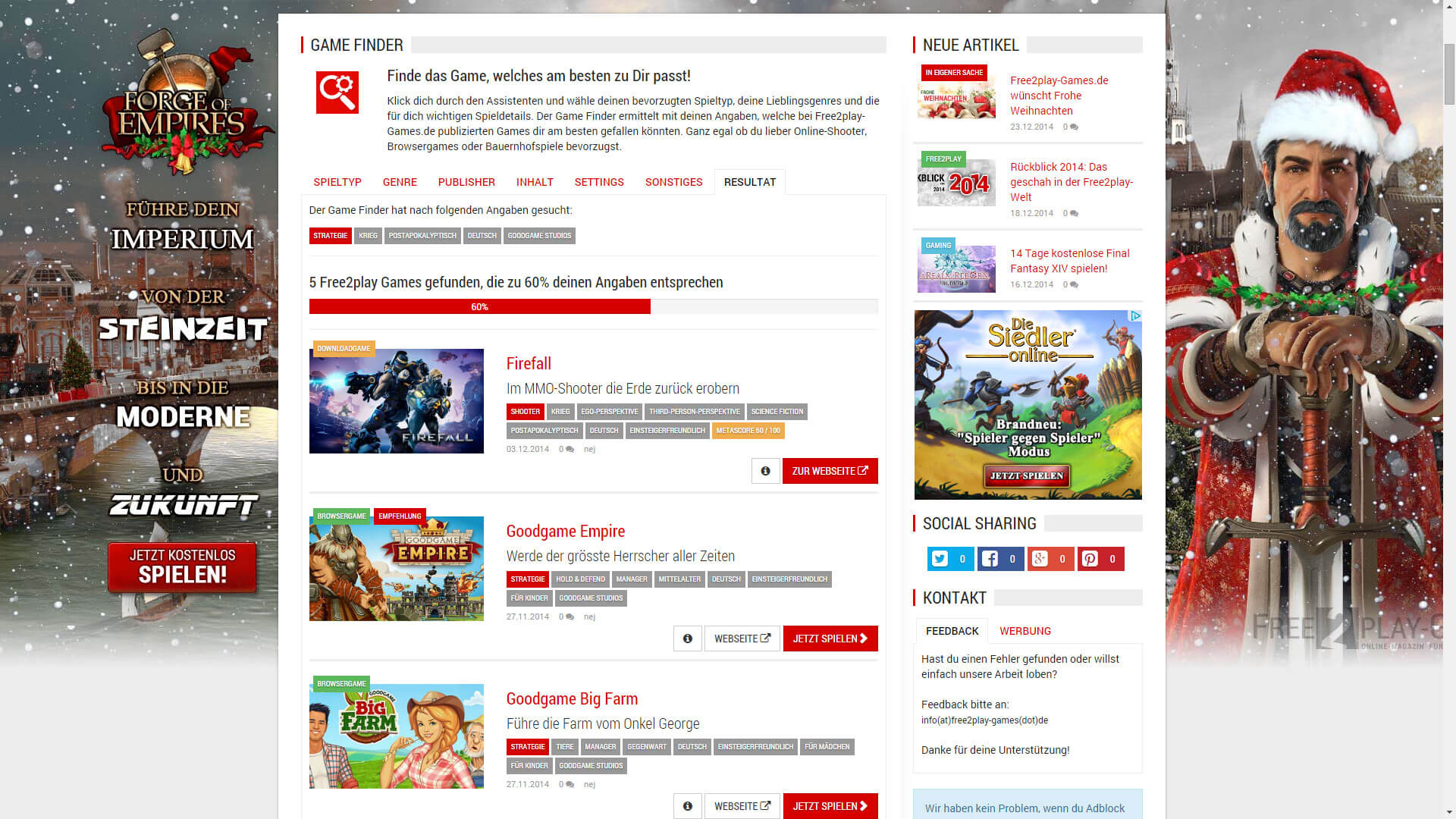This screenshot has height=819, width=1456.
Task: Click comment icon under Final Fantasy XIV article
Action: (1074, 285)
